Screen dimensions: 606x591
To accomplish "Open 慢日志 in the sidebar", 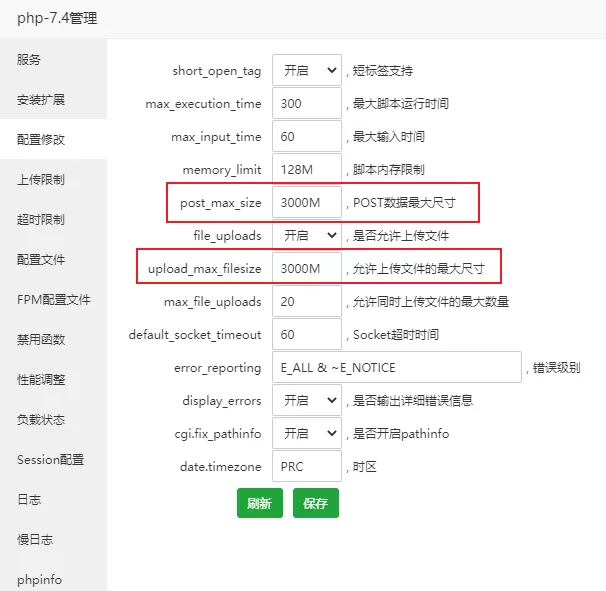I will (x=53, y=540).
